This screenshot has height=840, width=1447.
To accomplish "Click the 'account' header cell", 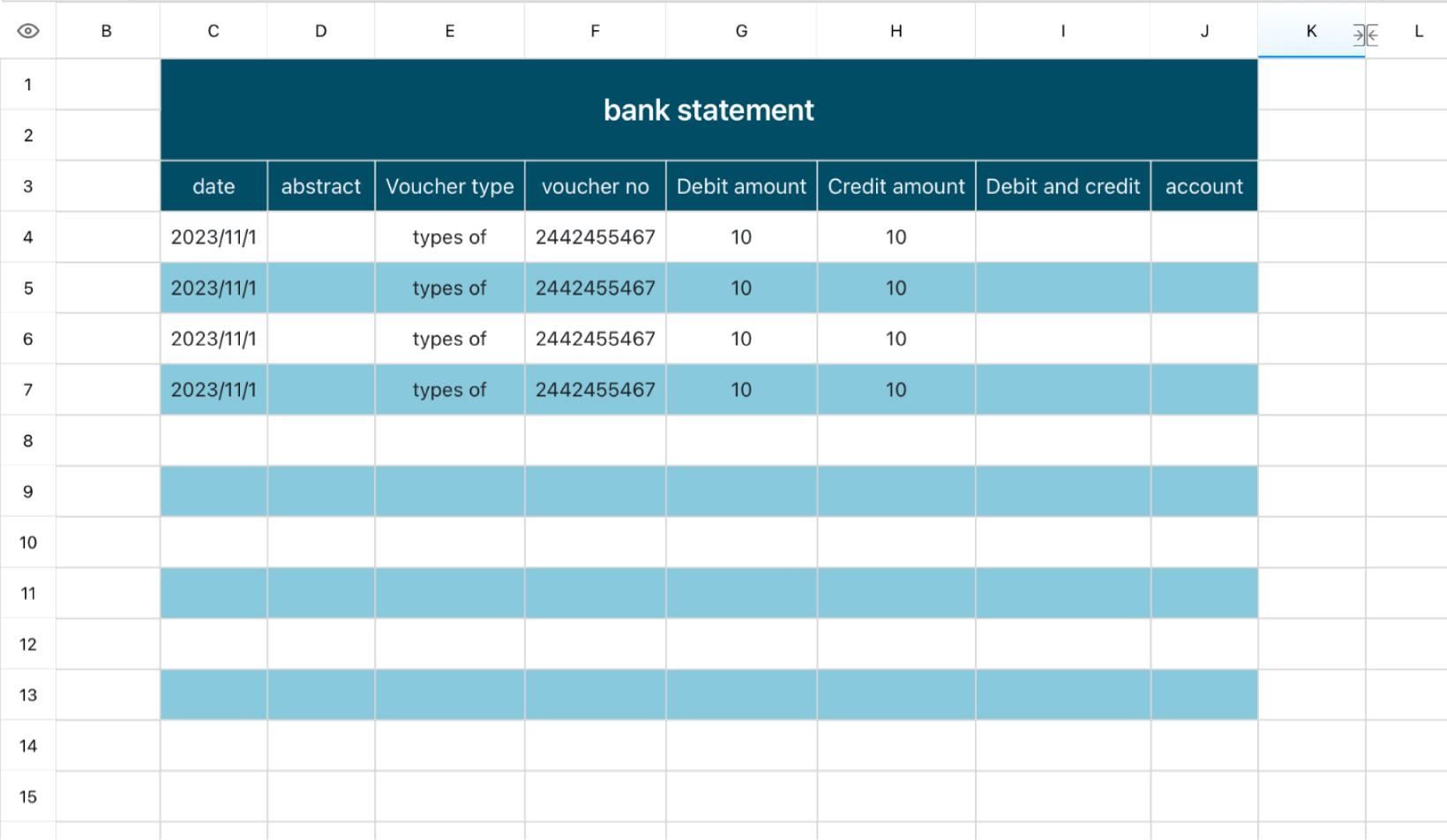I will point(1204,186).
